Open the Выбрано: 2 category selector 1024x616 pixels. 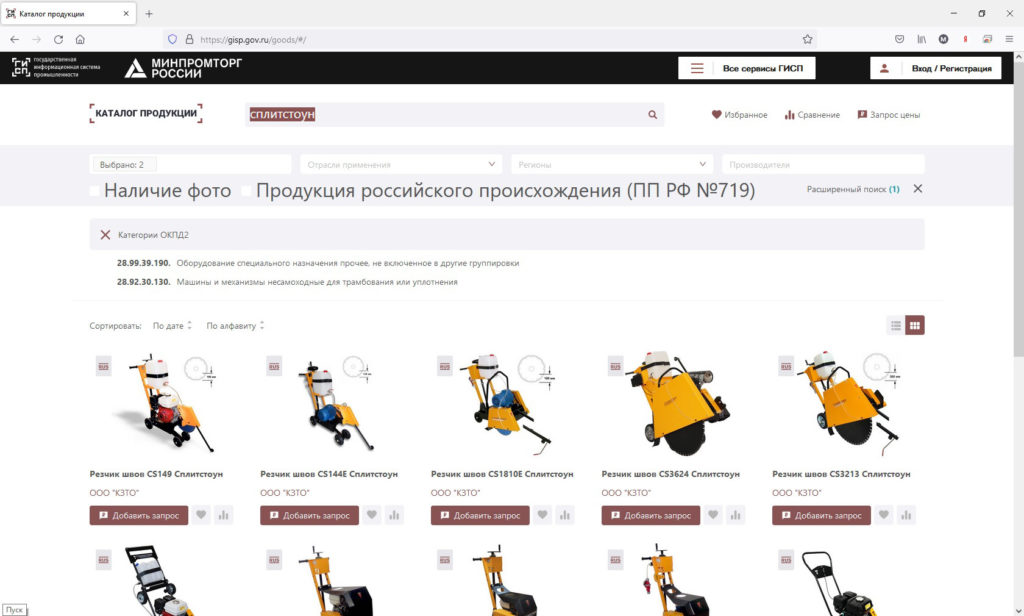coord(190,165)
